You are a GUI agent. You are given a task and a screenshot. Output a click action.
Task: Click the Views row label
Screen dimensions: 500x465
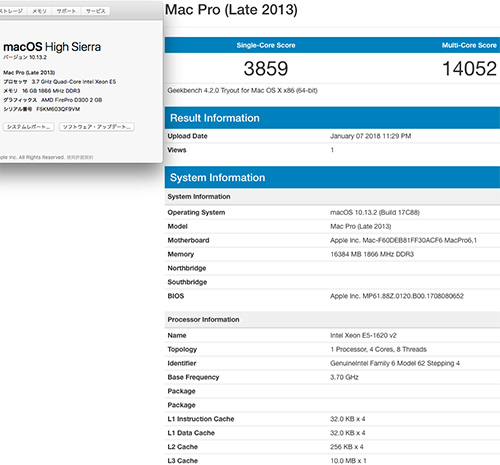177,150
